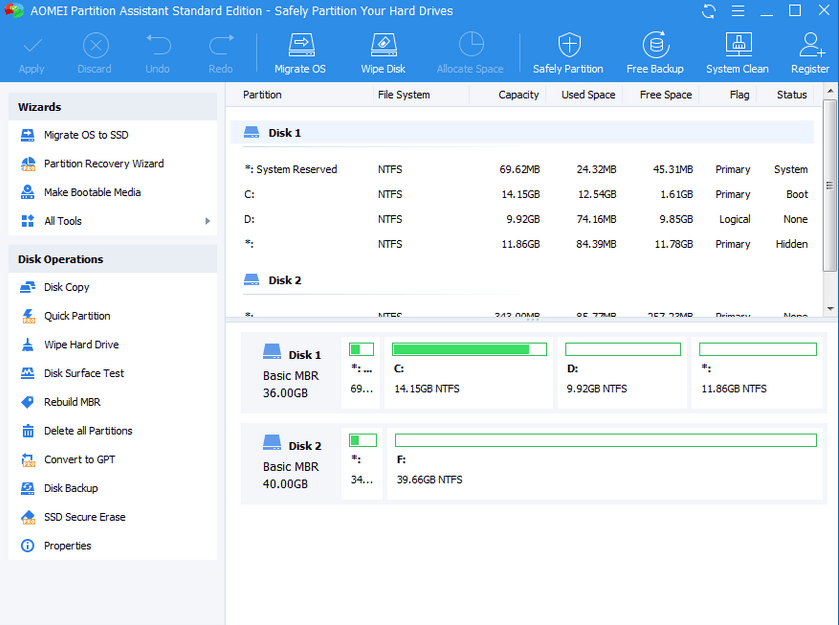This screenshot has height=625, width=839.
Task: Select the hidden 11.86GB partition row
Action: tap(522, 244)
